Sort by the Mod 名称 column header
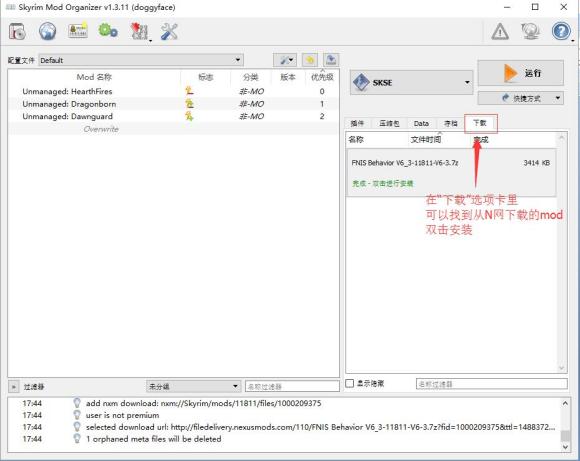Screen dimensions: 580x461 [94, 77]
